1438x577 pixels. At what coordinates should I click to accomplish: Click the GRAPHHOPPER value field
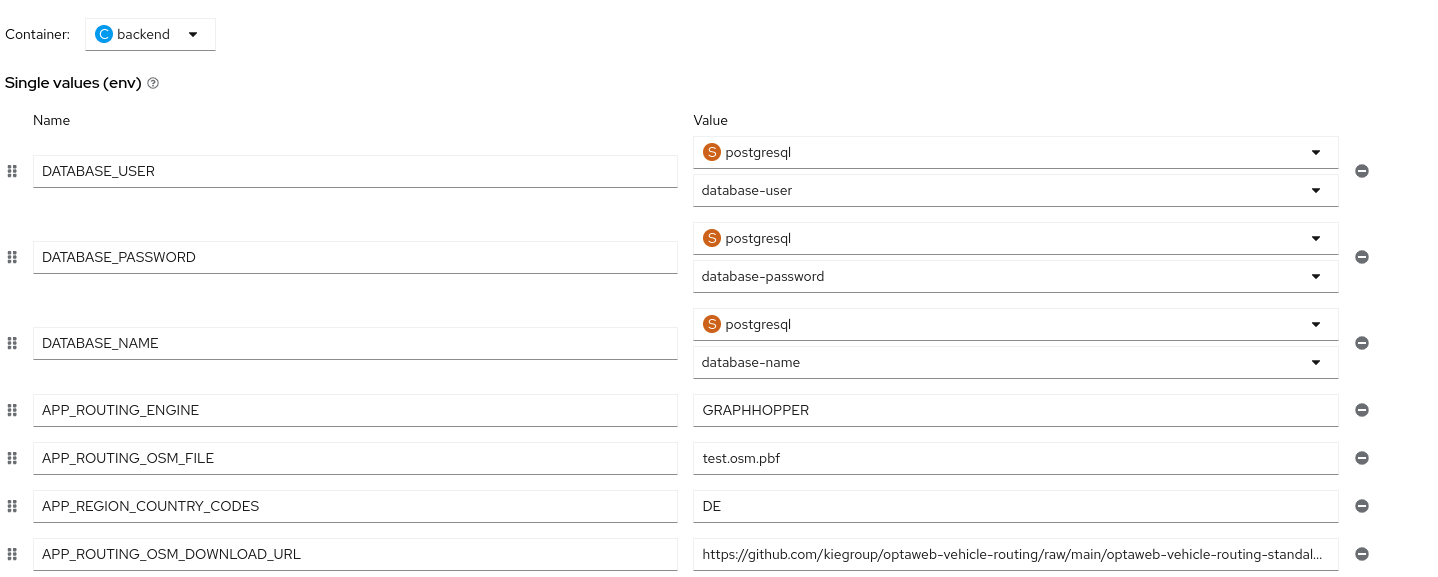pos(1015,410)
